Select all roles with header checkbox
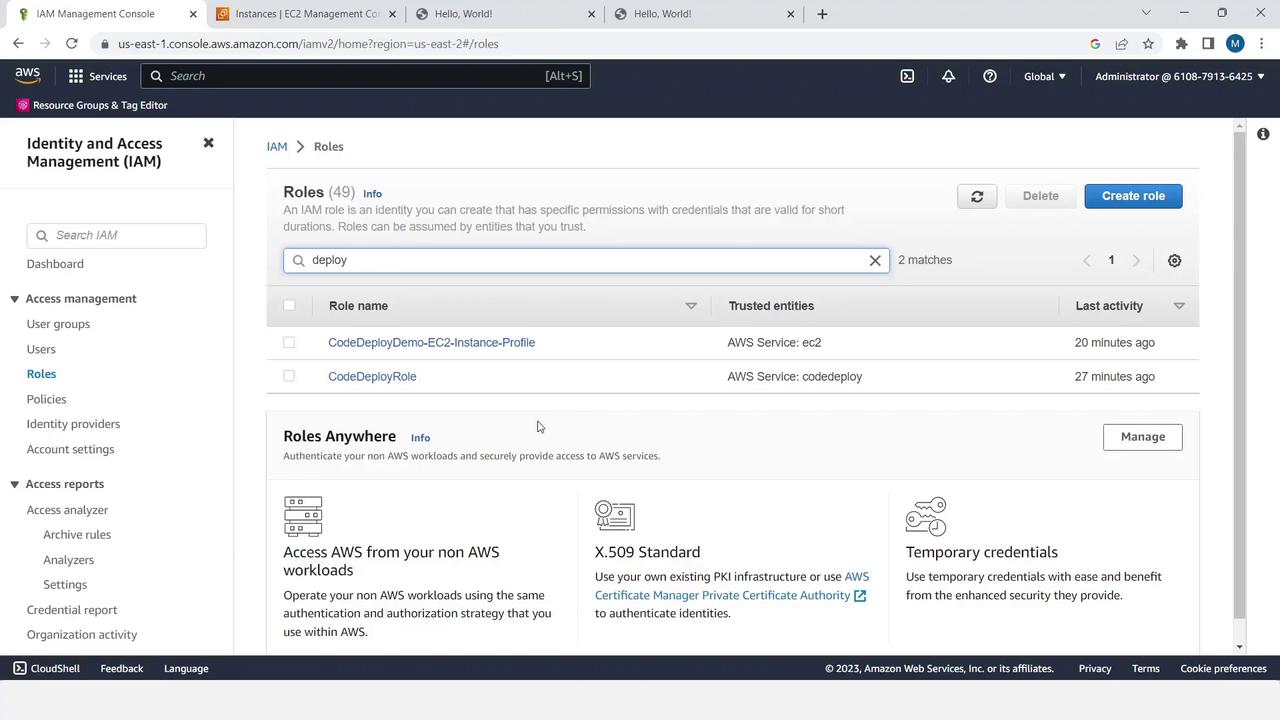 (x=289, y=305)
